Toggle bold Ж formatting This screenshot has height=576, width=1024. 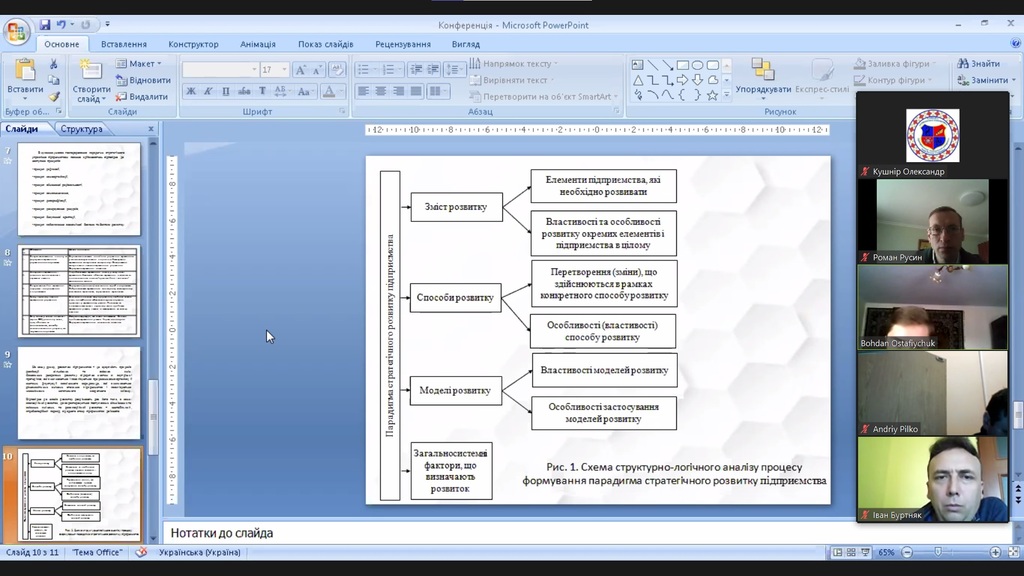[x=191, y=92]
